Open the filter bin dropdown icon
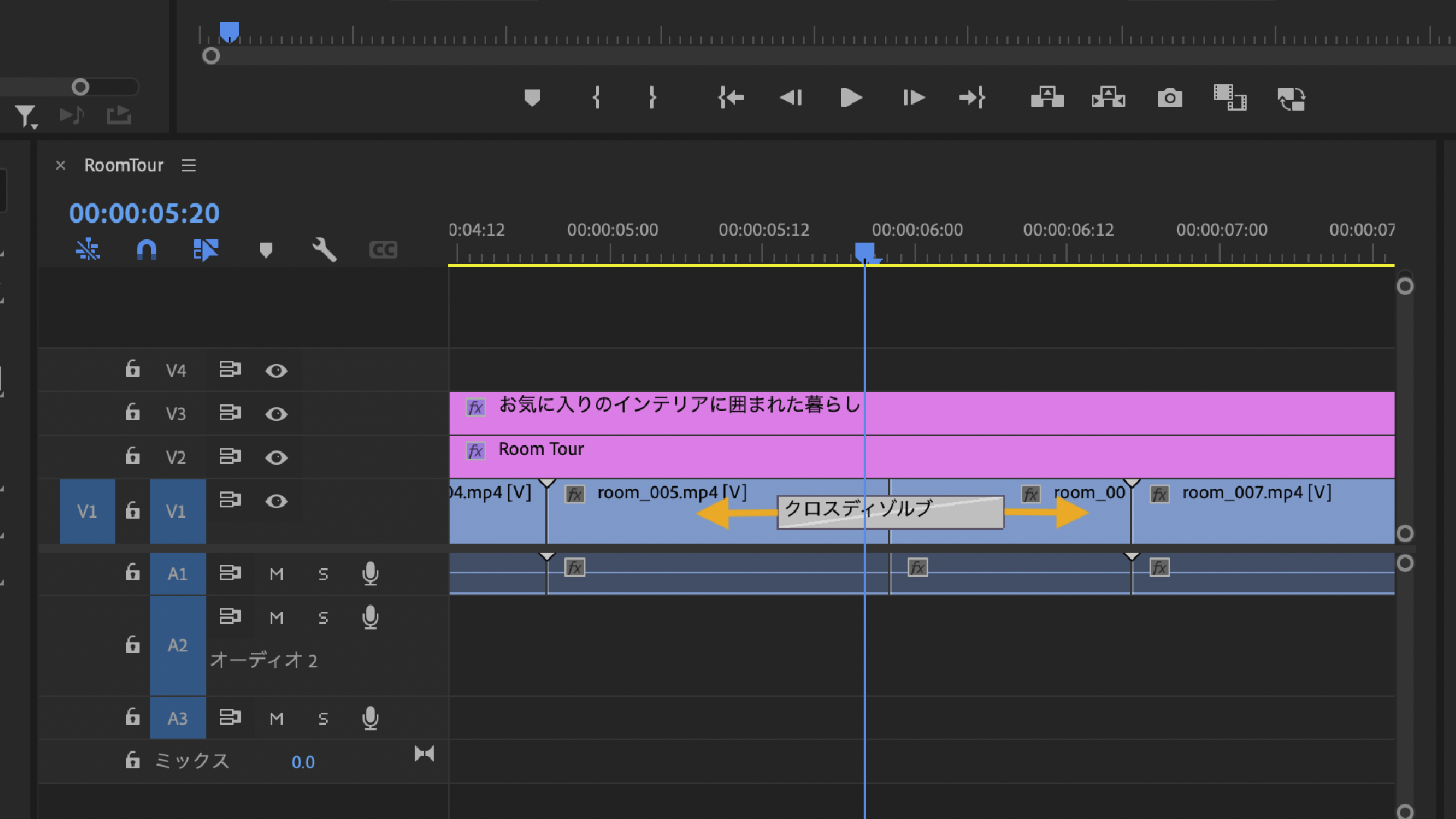 point(26,116)
